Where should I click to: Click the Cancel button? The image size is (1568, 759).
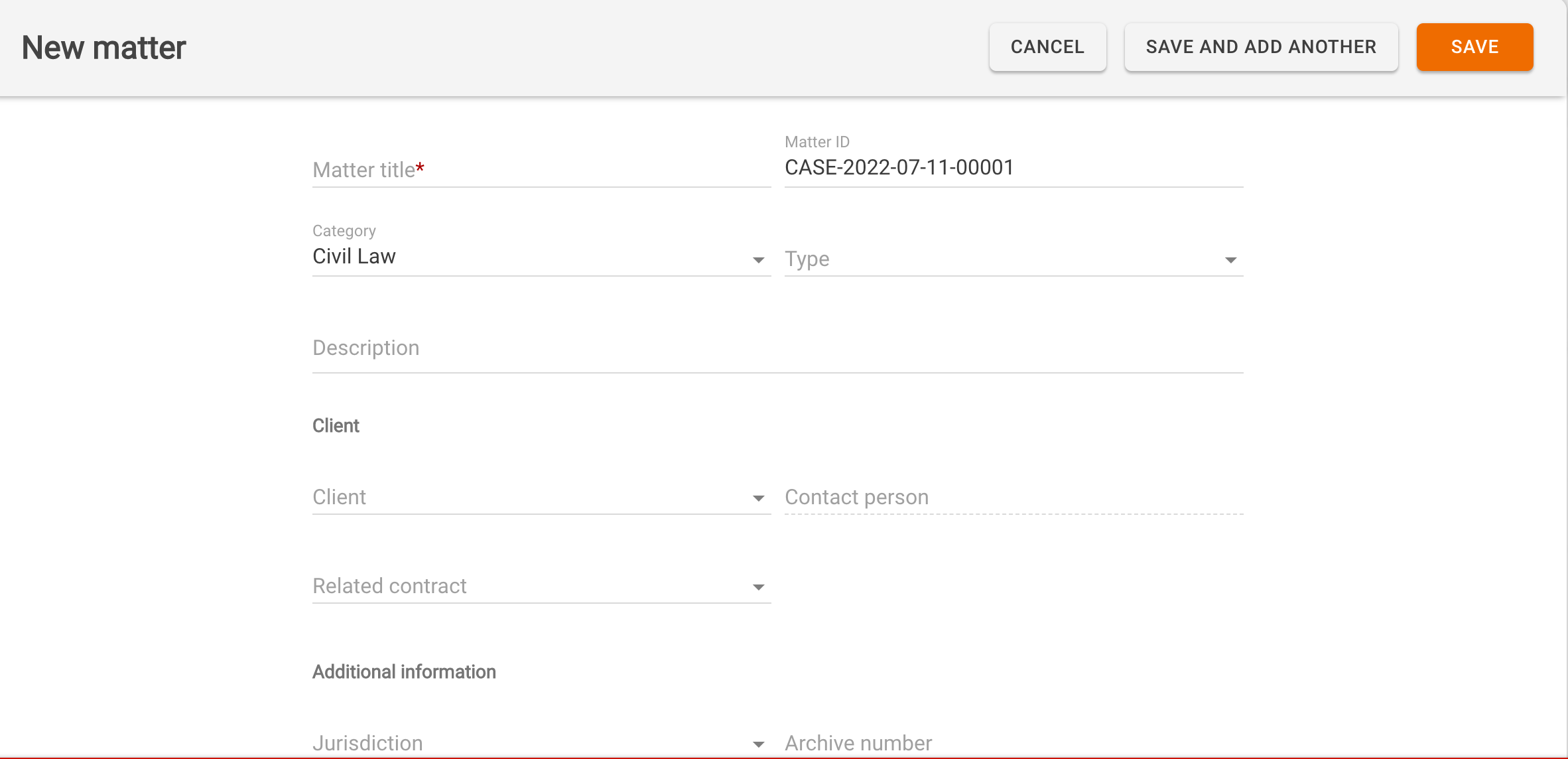tap(1047, 47)
